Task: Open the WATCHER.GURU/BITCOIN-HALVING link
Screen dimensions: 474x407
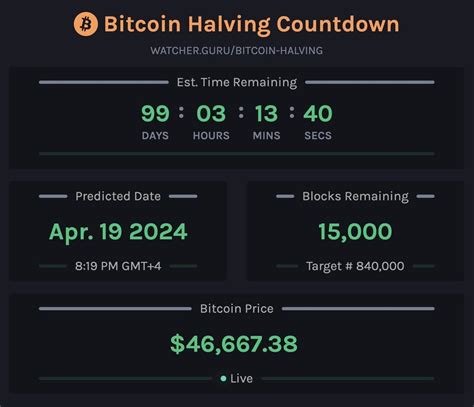Action: [236, 51]
